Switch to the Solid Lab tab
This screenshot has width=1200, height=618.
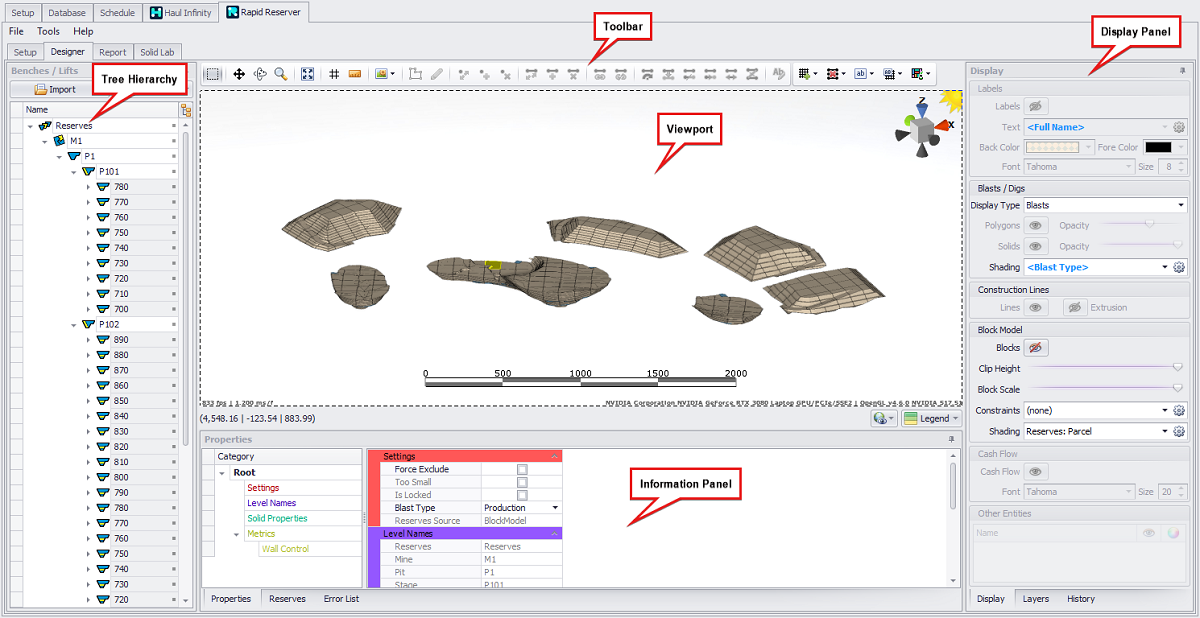pyautogui.click(x=156, y=52)
